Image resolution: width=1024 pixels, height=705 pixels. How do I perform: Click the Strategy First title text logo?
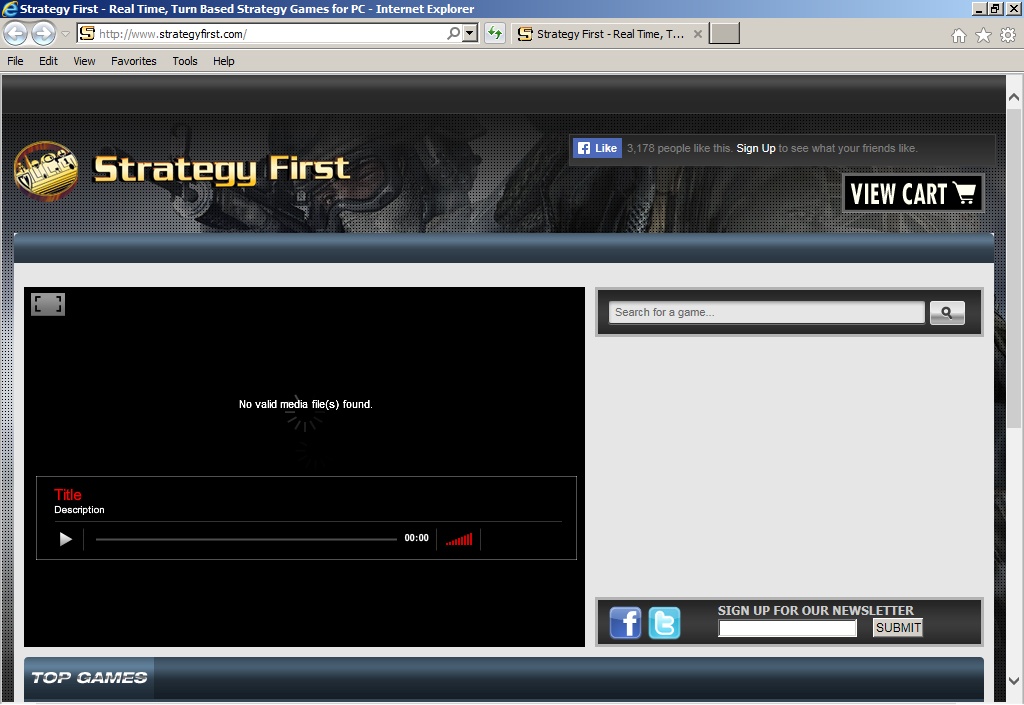coord(221,170)
